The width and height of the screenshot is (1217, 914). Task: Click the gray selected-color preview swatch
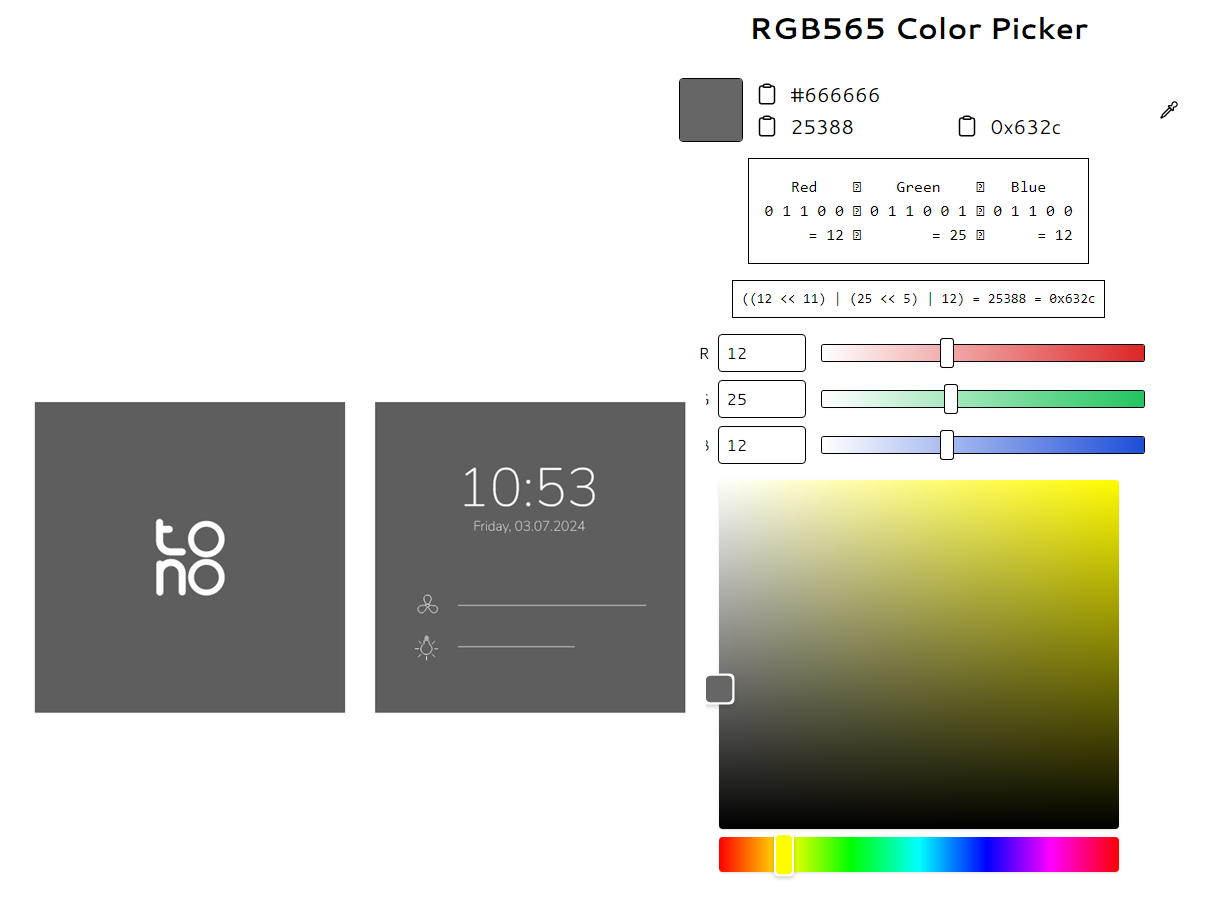click(x=711, y=110)
